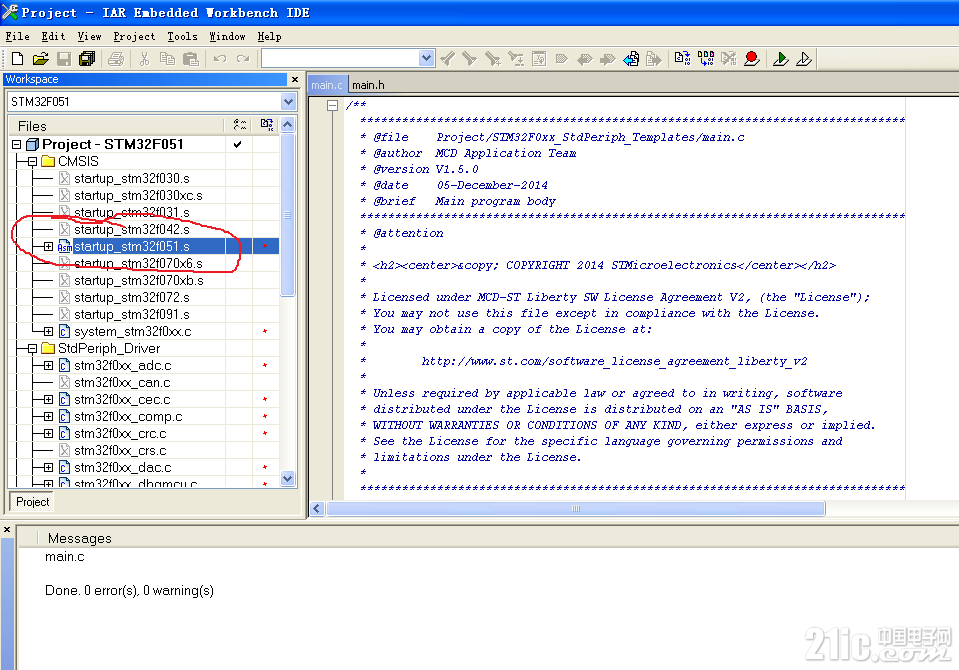Collapse the header comment fold in editor
The height and width of the screenshot is (670, 959).
tap(332, 105)
